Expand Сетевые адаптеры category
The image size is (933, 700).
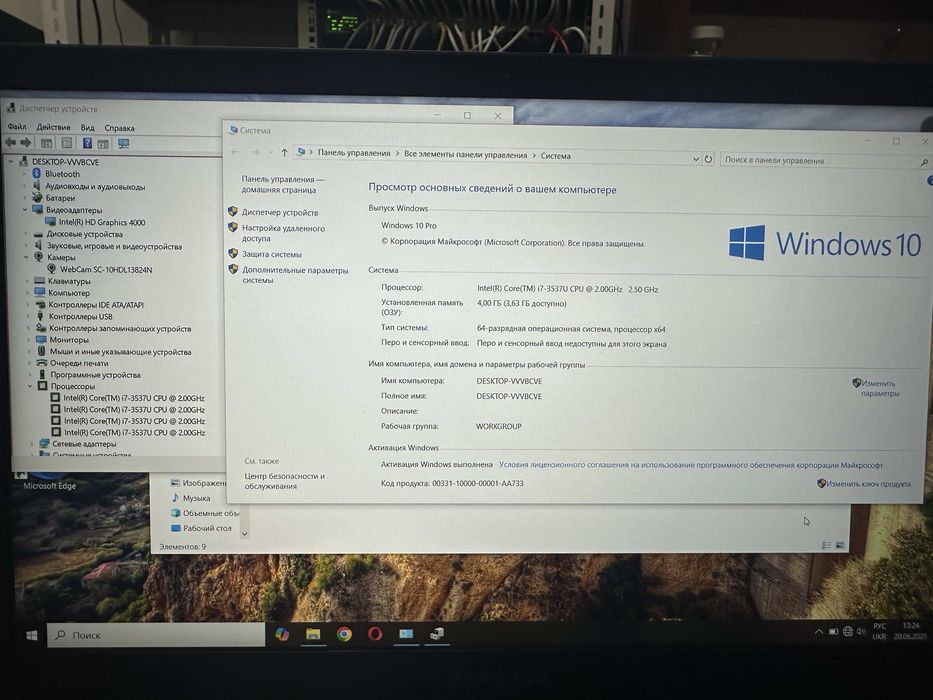[32, 443]
